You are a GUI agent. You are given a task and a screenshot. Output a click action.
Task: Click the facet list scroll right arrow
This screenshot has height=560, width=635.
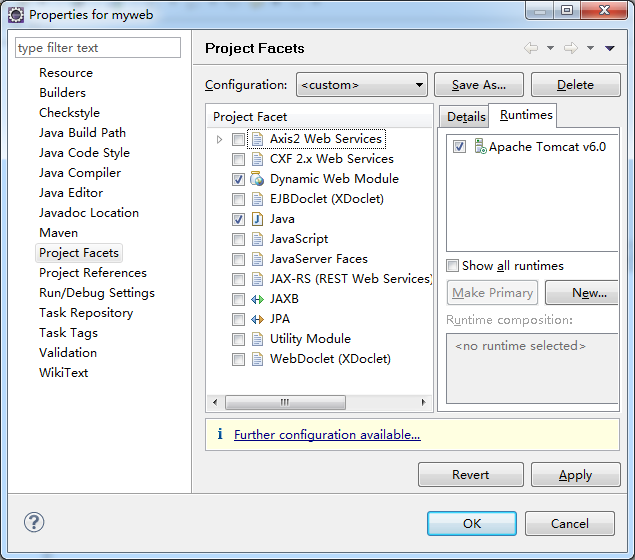point(424,402)
